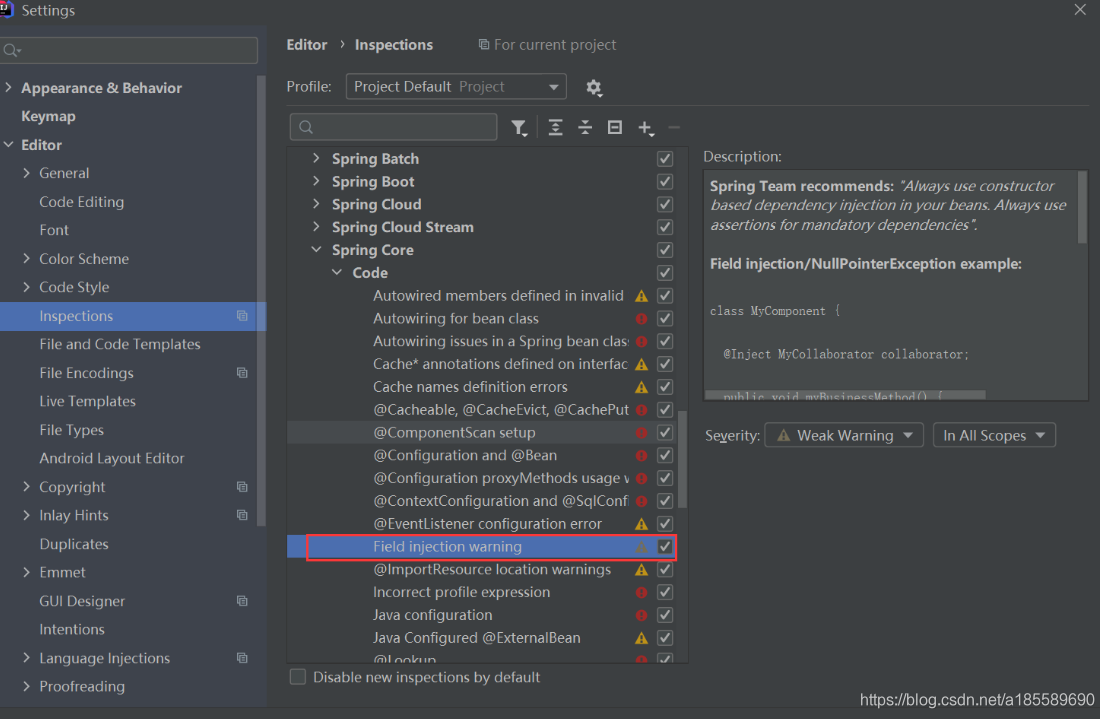
Task: Focus the settings search field at top left
Action: click(129, 50)
